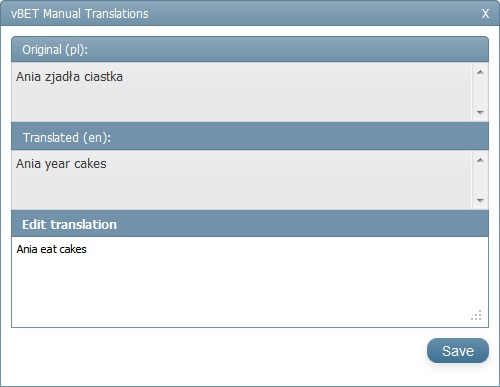Click scroll-down arrow in Translated text box

click(x=480, y=201)
